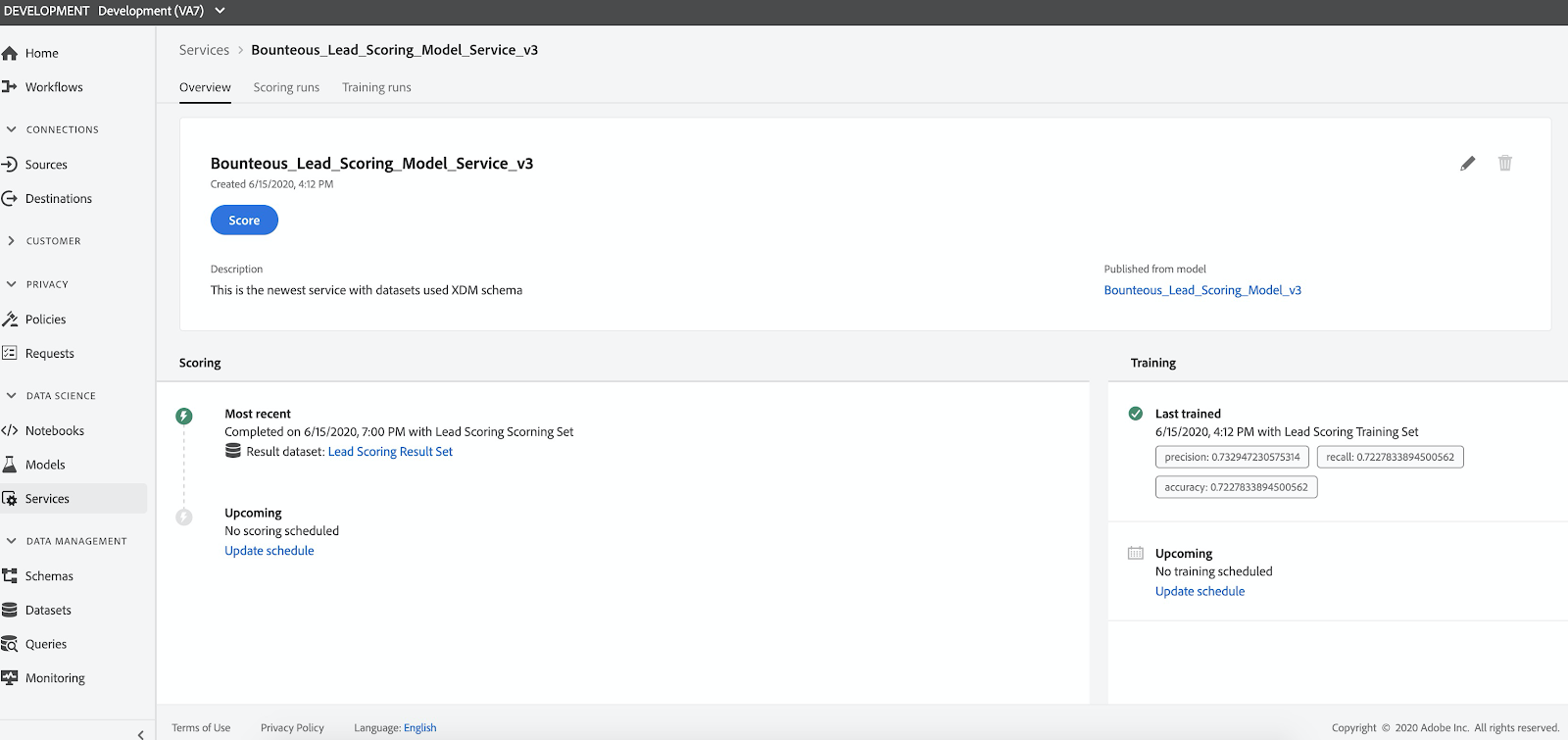Switch to the Overview tab

205,87
